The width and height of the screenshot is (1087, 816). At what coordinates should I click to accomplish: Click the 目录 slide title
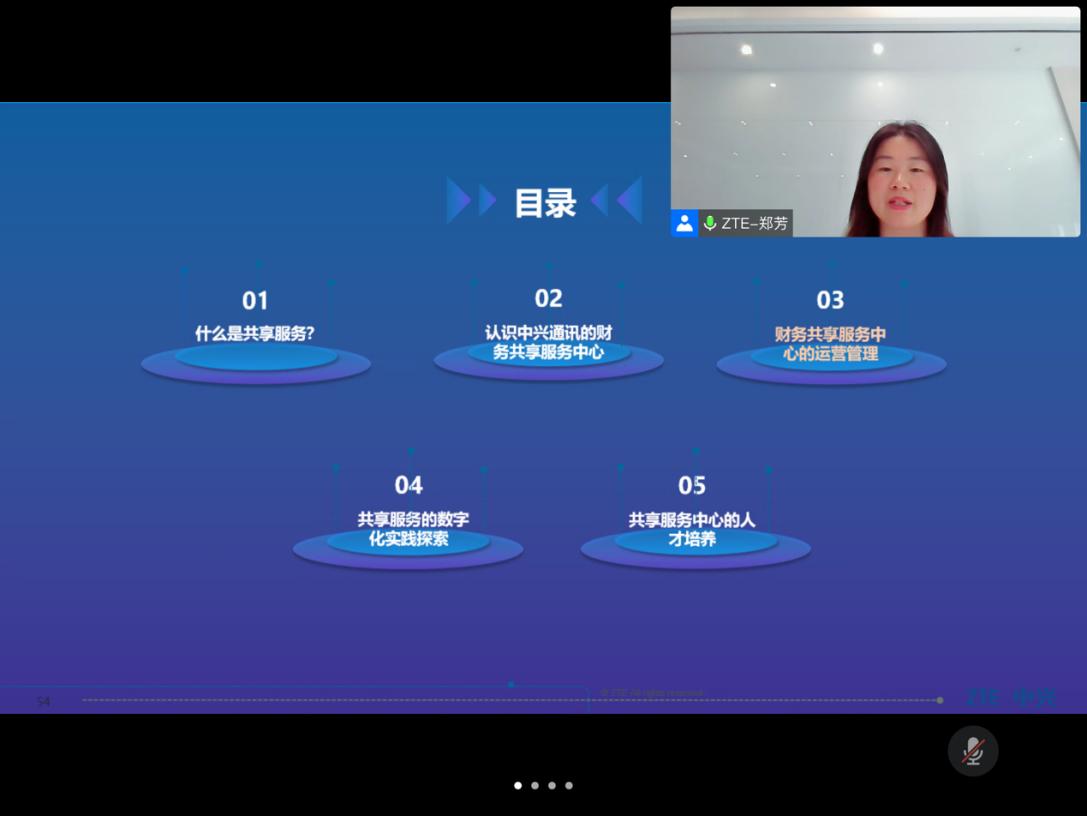coord(545,203)
